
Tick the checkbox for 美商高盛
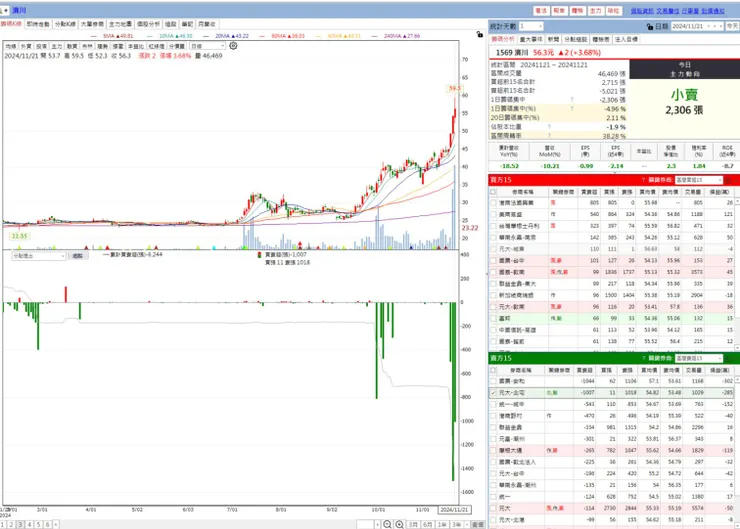493,214
